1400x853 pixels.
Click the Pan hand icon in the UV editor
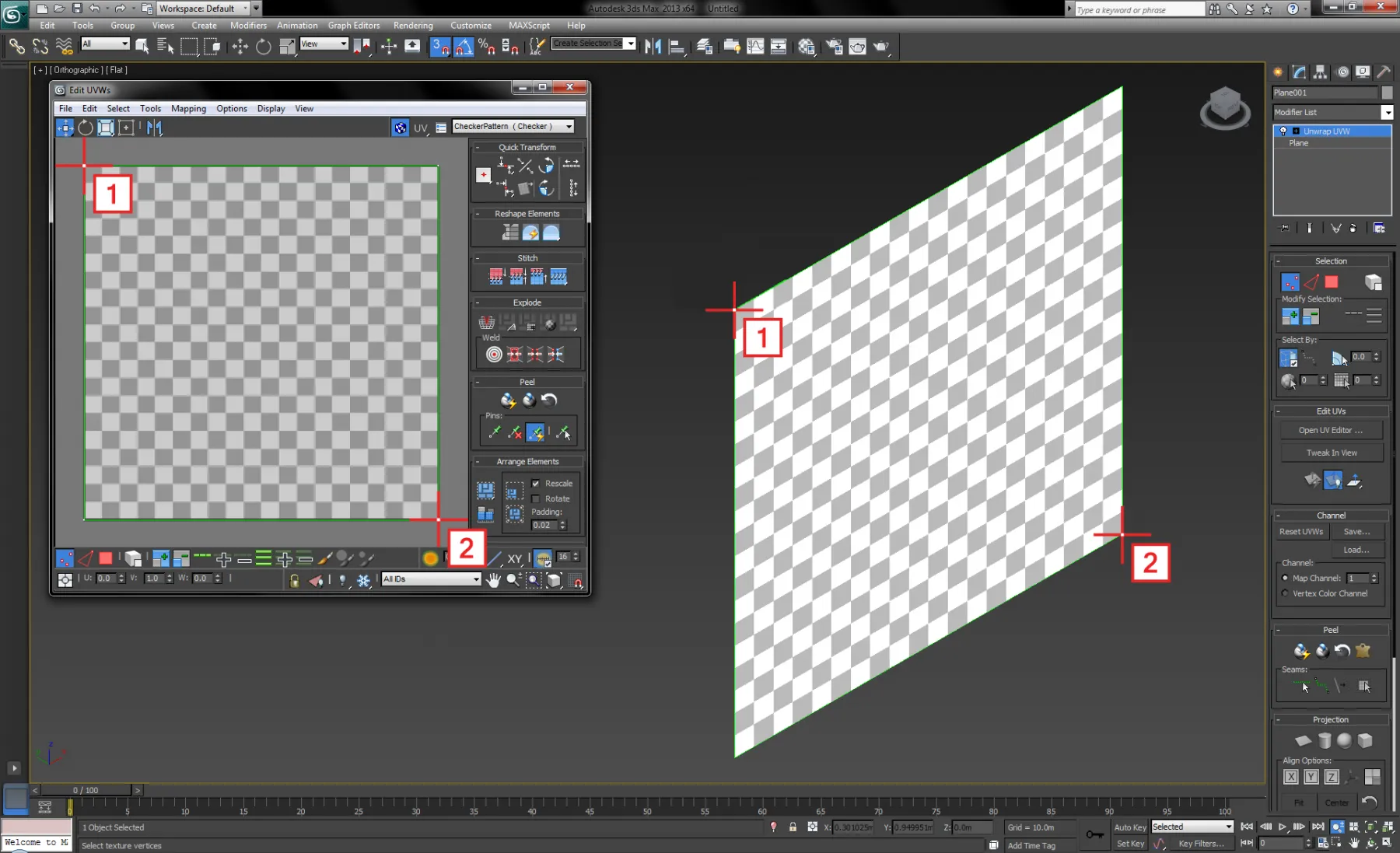(494, 582)
